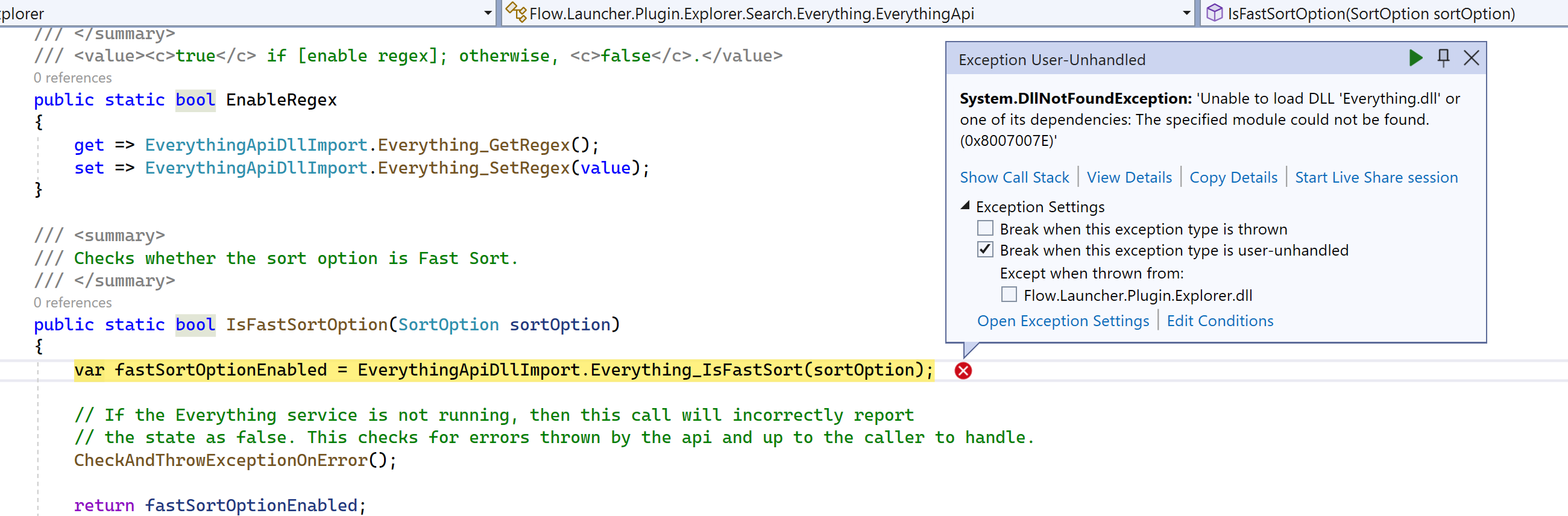Viewport: 1568px width, 516px height.
Task: Click Everything_GetRegex in the getter
Action: point(474,145)
